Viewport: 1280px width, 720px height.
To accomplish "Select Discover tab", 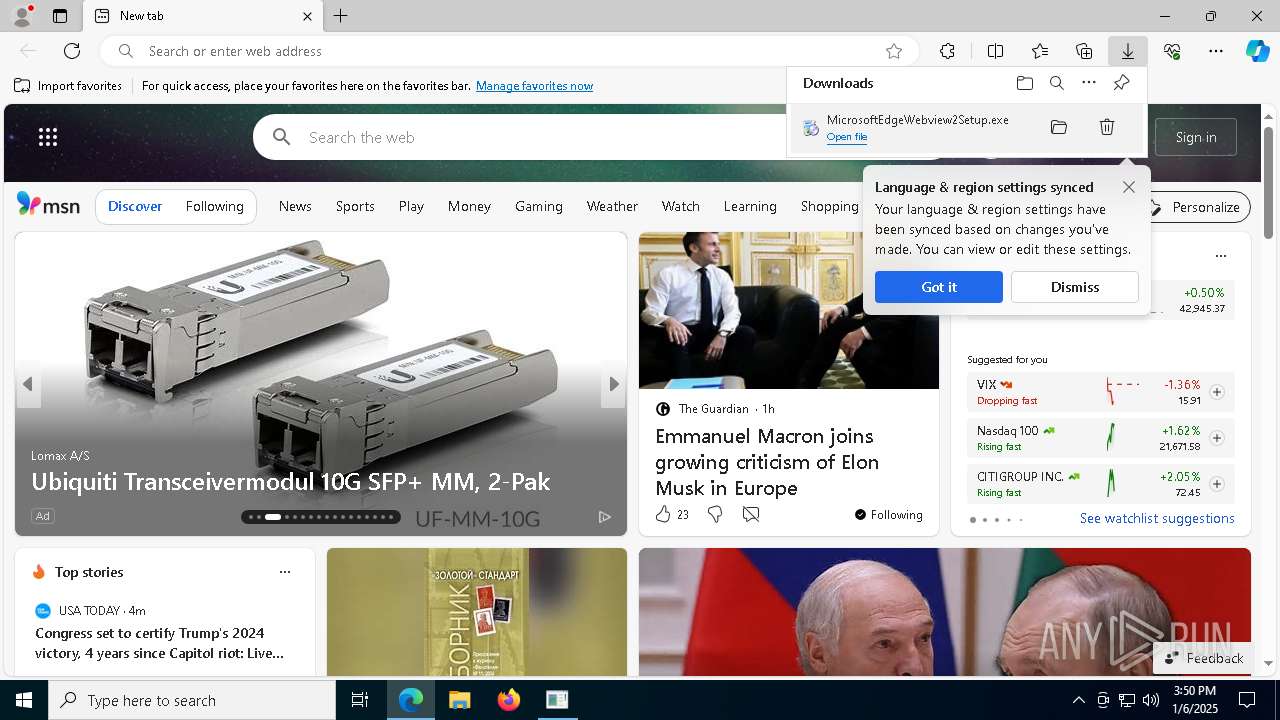I will pos(135,206).
